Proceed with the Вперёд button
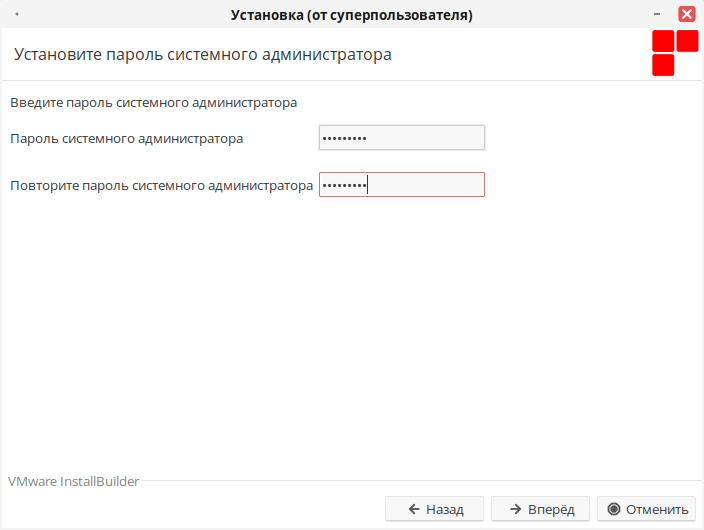 pyautogui.click(x=540, y=509)
